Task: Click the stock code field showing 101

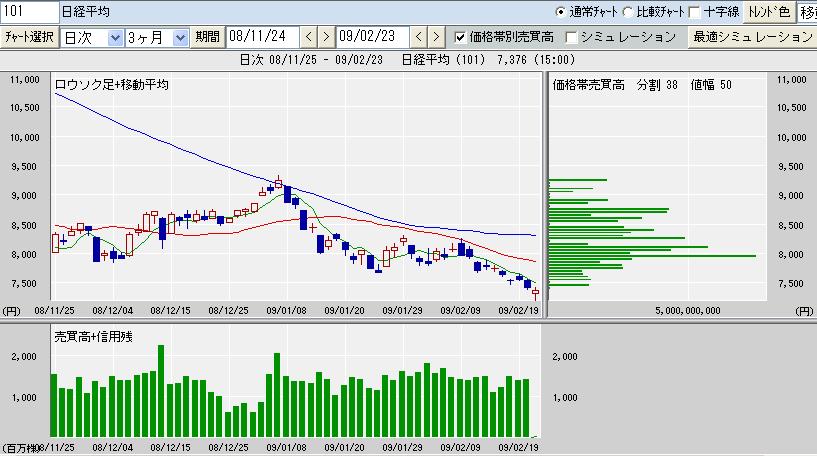Action: click(30, 12)
